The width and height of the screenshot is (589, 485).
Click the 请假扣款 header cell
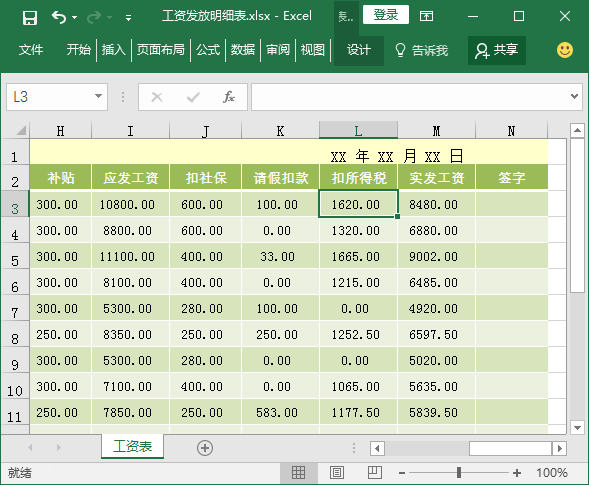(280, 177)
